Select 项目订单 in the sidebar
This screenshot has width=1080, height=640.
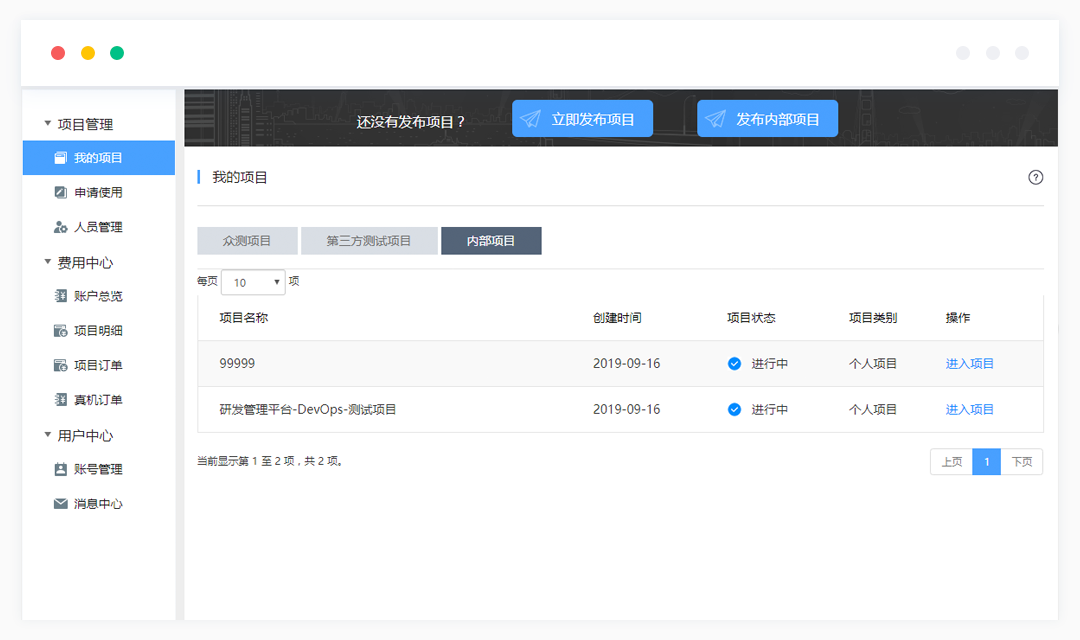pyautogui.click(x=98, y=365)
